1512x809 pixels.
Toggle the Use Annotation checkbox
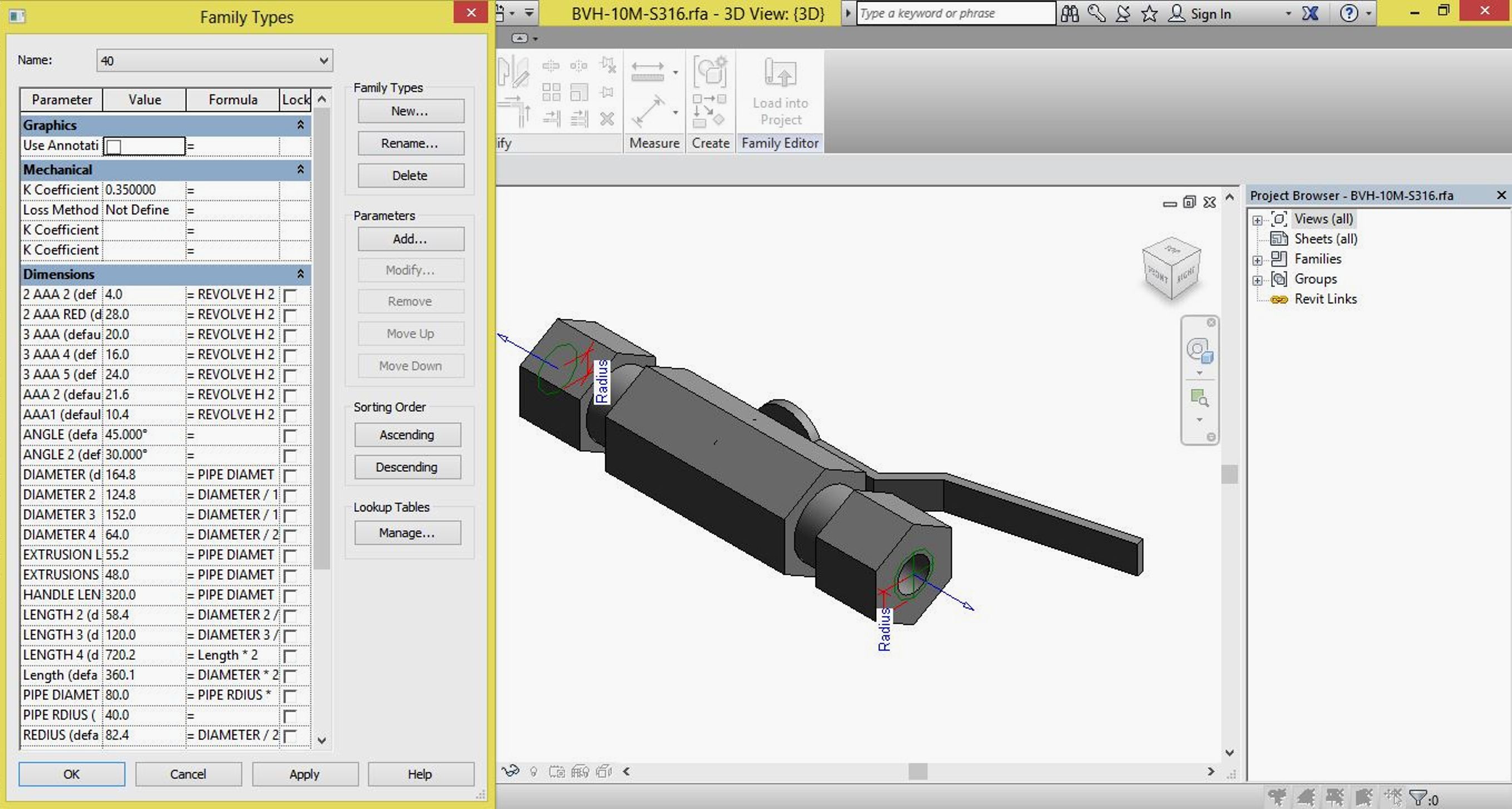coord(114,146)
